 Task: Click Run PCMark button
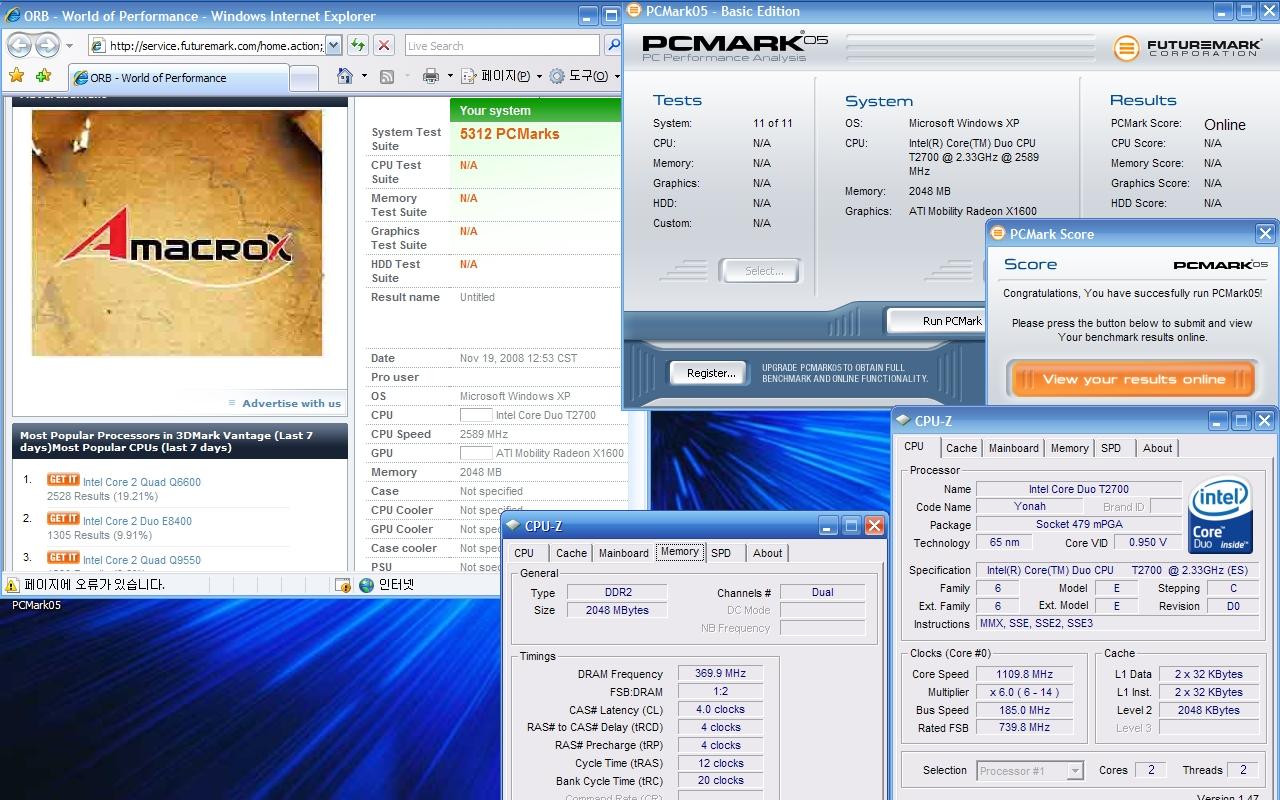pos(938,321)
